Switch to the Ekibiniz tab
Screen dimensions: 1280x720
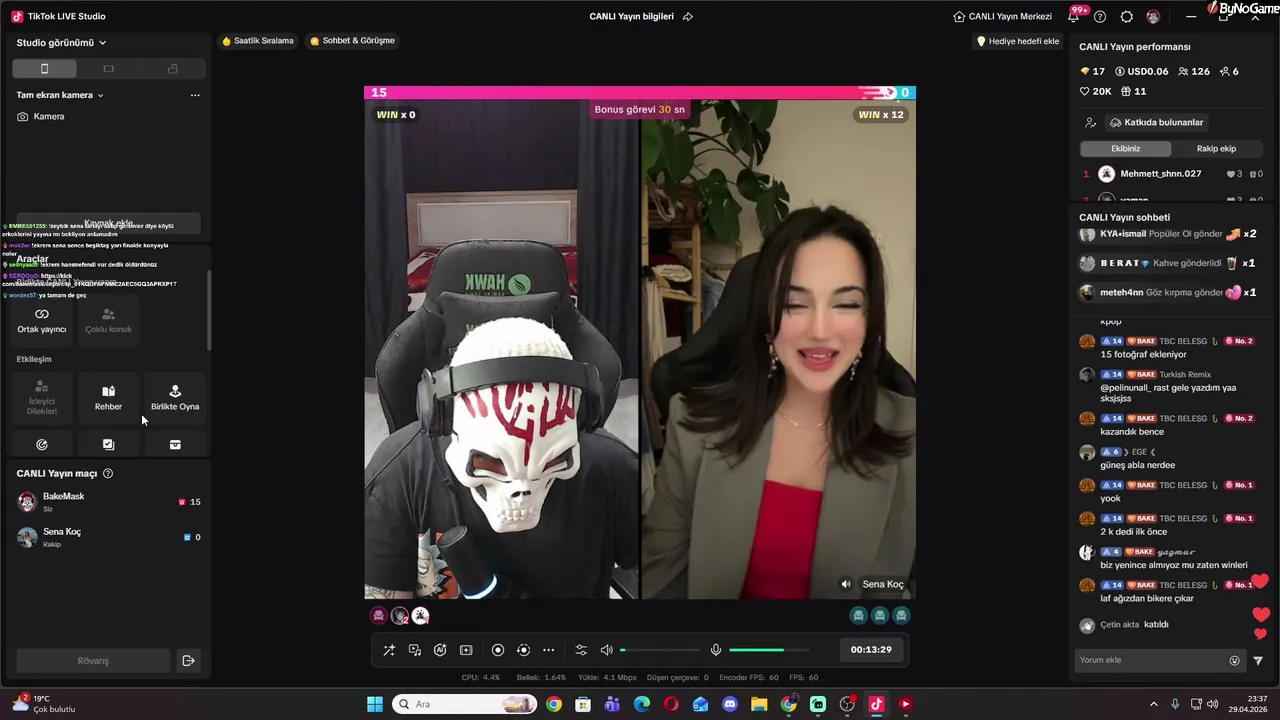[1125, 148]
